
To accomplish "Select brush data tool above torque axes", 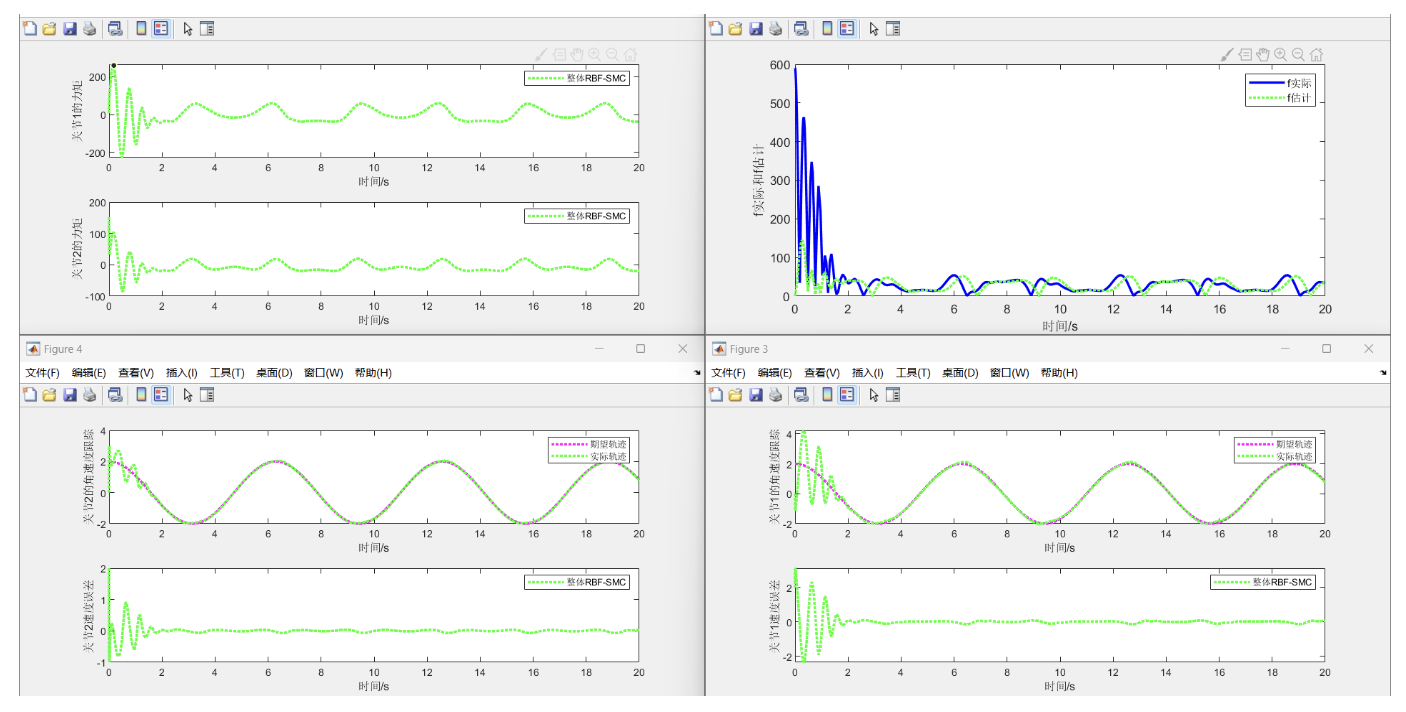I will coord(541,55).
